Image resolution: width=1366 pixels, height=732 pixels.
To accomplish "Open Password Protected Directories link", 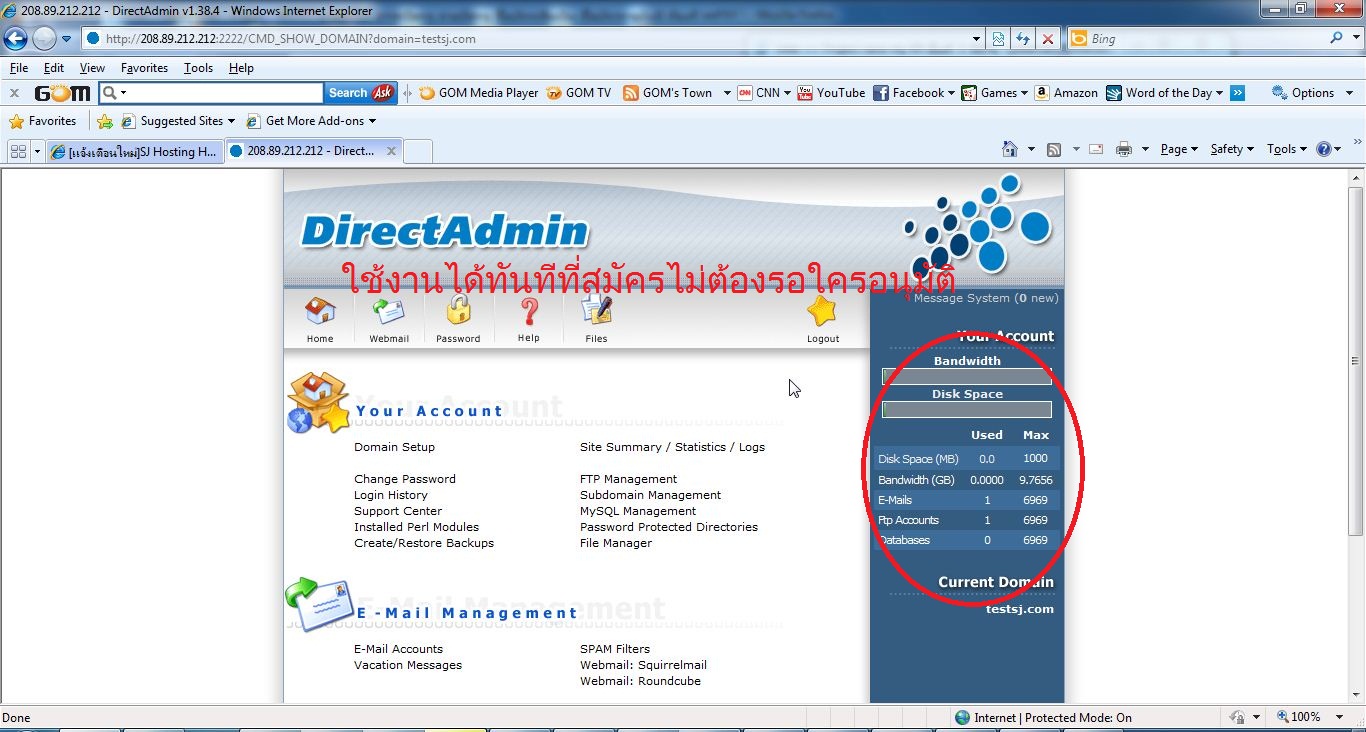I will pyautogui.click(x=669, y=527).
